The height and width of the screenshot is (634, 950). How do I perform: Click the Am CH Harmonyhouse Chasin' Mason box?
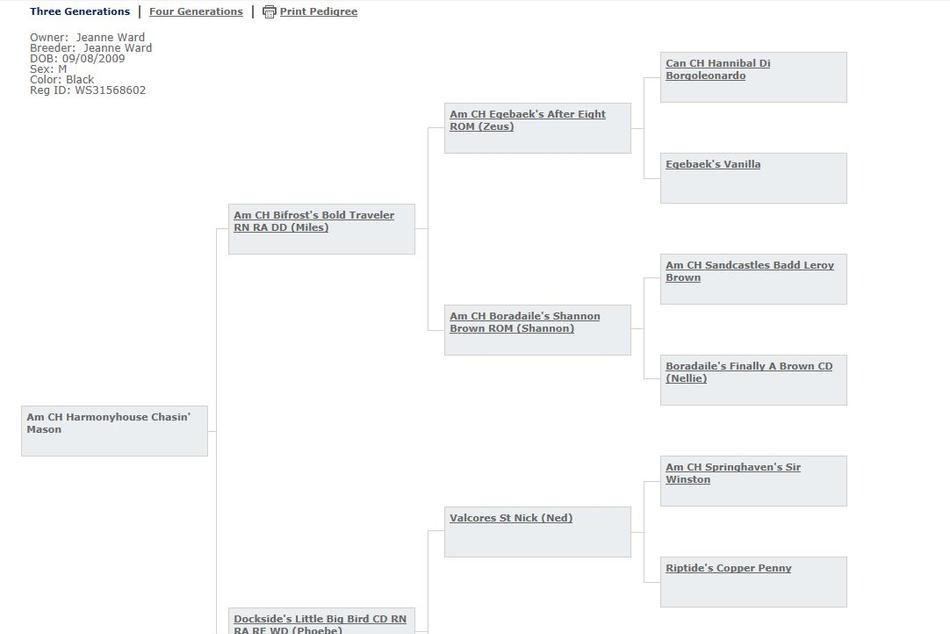pyautogui.click(x=115, y=431)
